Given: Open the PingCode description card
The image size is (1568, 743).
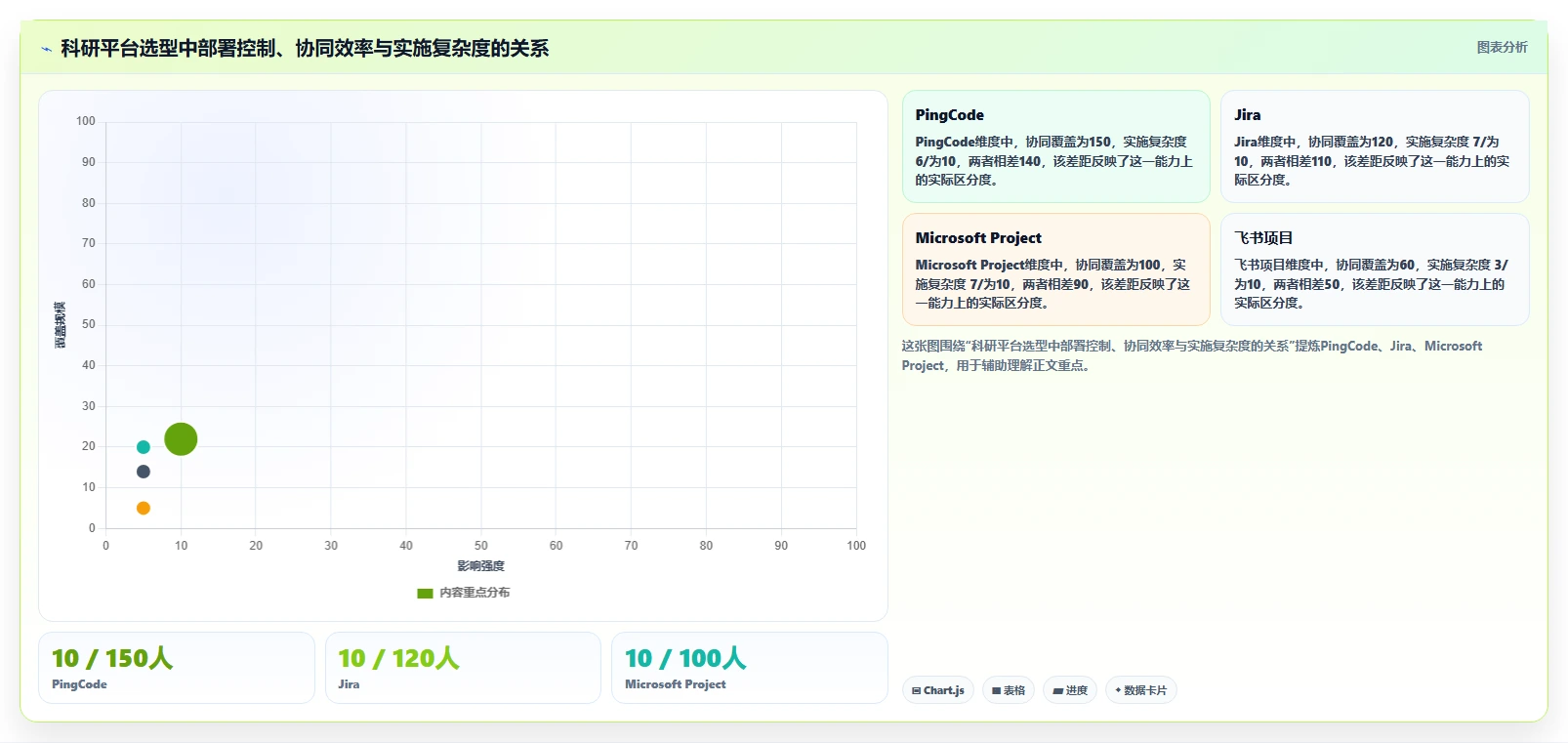Looking at the screenshot, I should click(x=1055, y=146).
